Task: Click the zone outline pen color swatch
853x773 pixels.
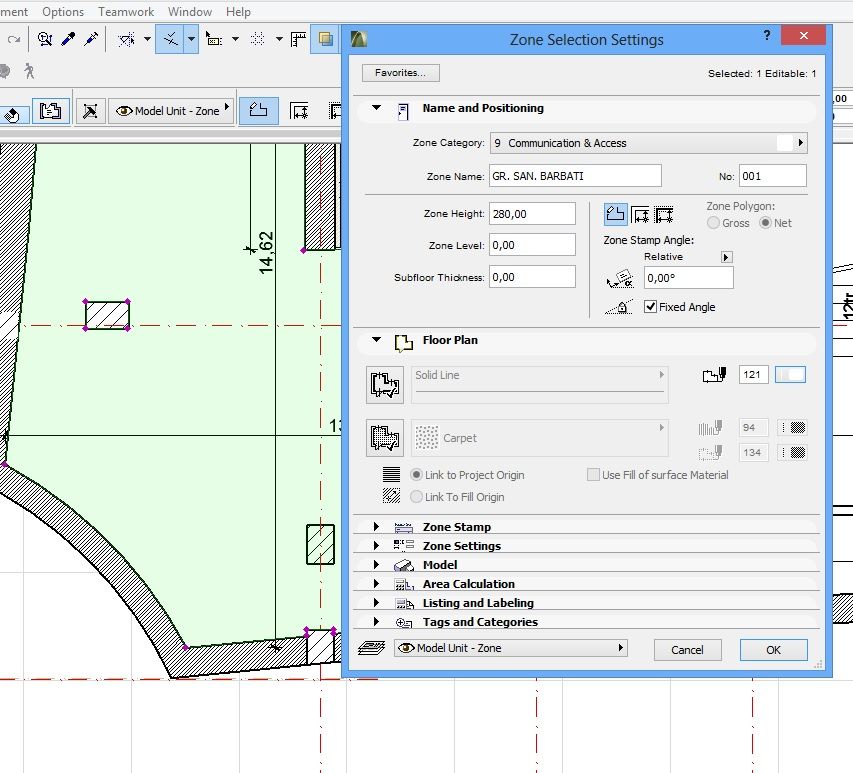Action: click(790, 375)
